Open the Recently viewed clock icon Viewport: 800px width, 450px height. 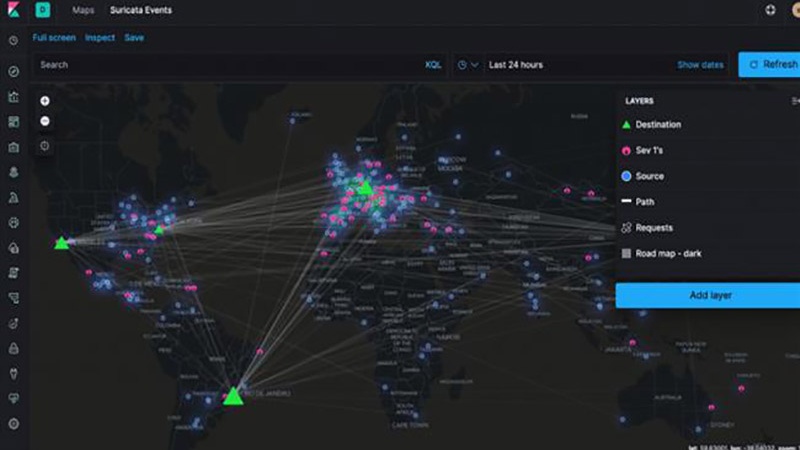(x=14, y=41)
